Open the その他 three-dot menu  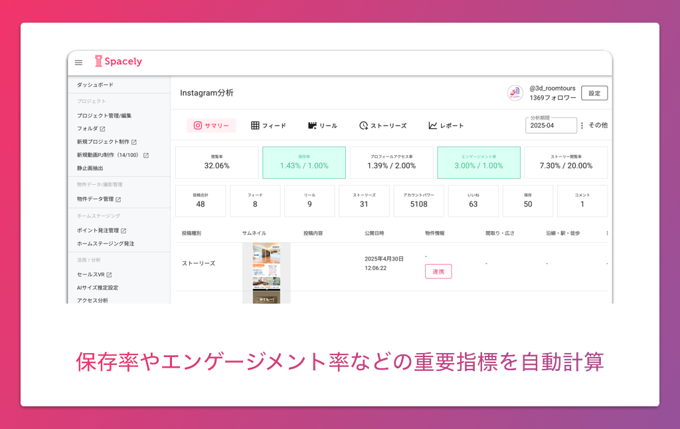tap(582, 126)
